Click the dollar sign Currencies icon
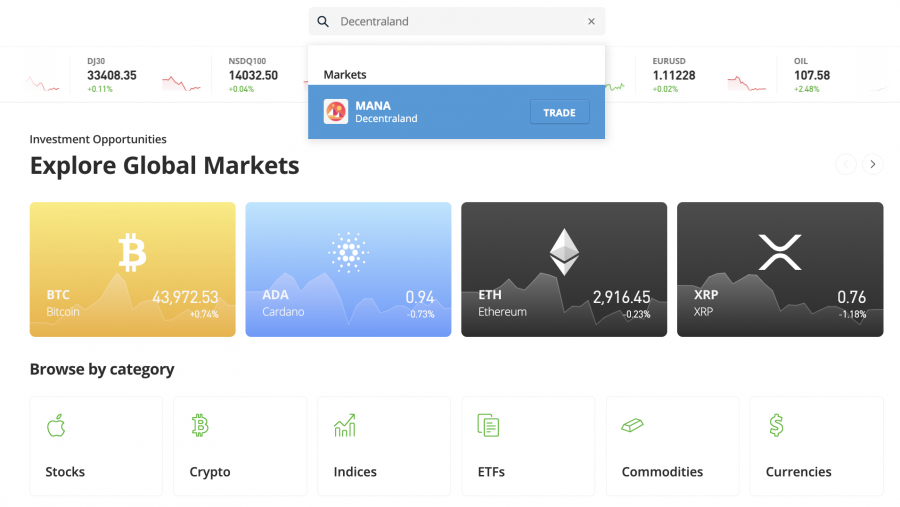Viewport: 900px width, 507px height. point(776,425)
